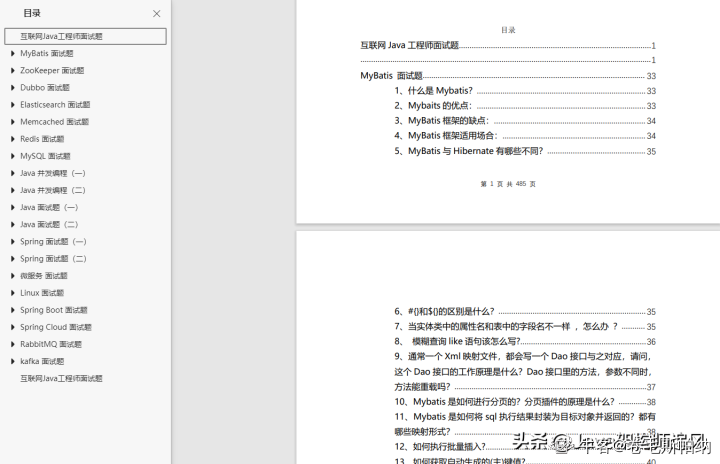Viewport: 720px width, 464px height.
Task: Jump to Java 并发编程 (二) chapter
Action: point(53,190)
